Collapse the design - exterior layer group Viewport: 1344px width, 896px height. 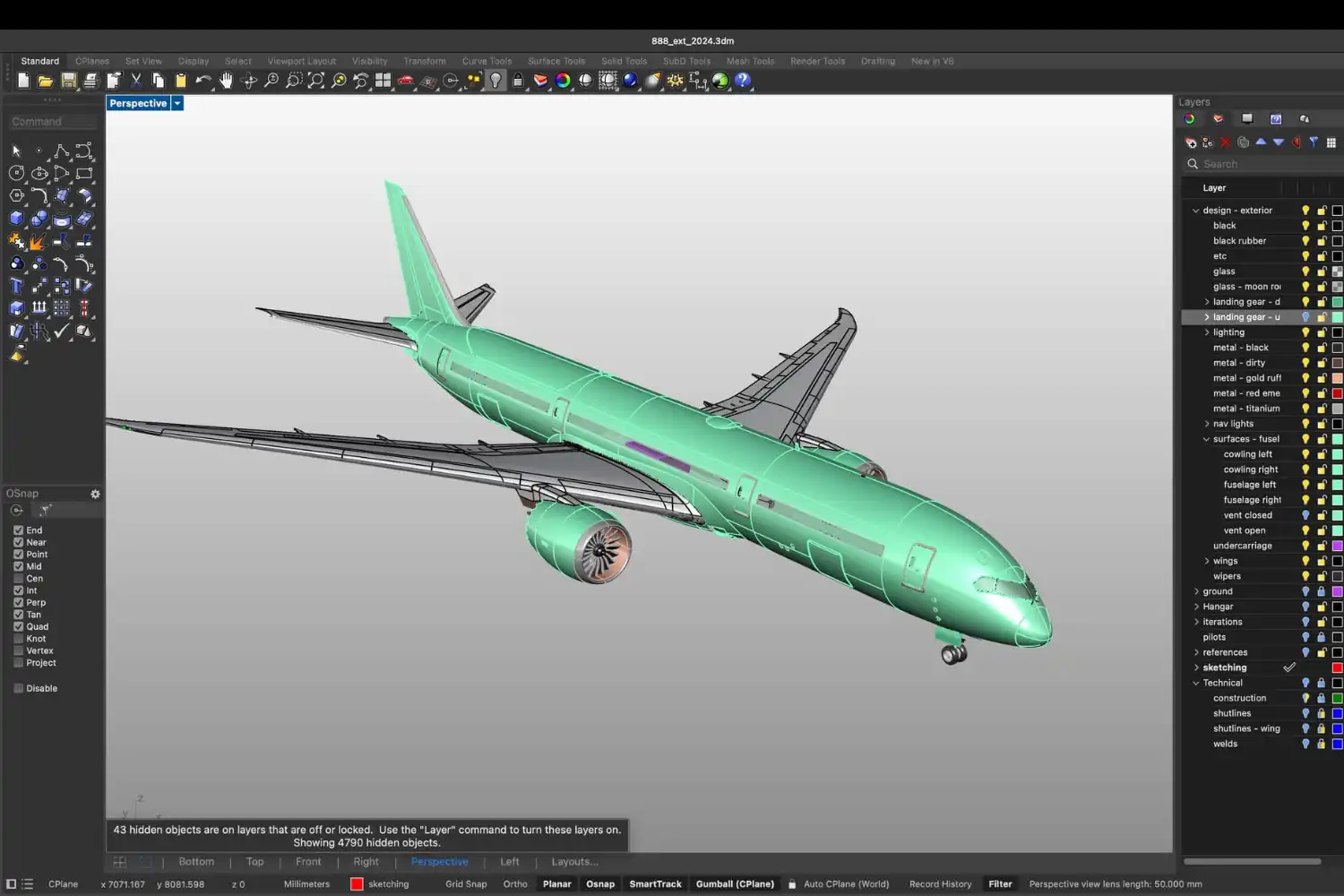coord(1195,211)
